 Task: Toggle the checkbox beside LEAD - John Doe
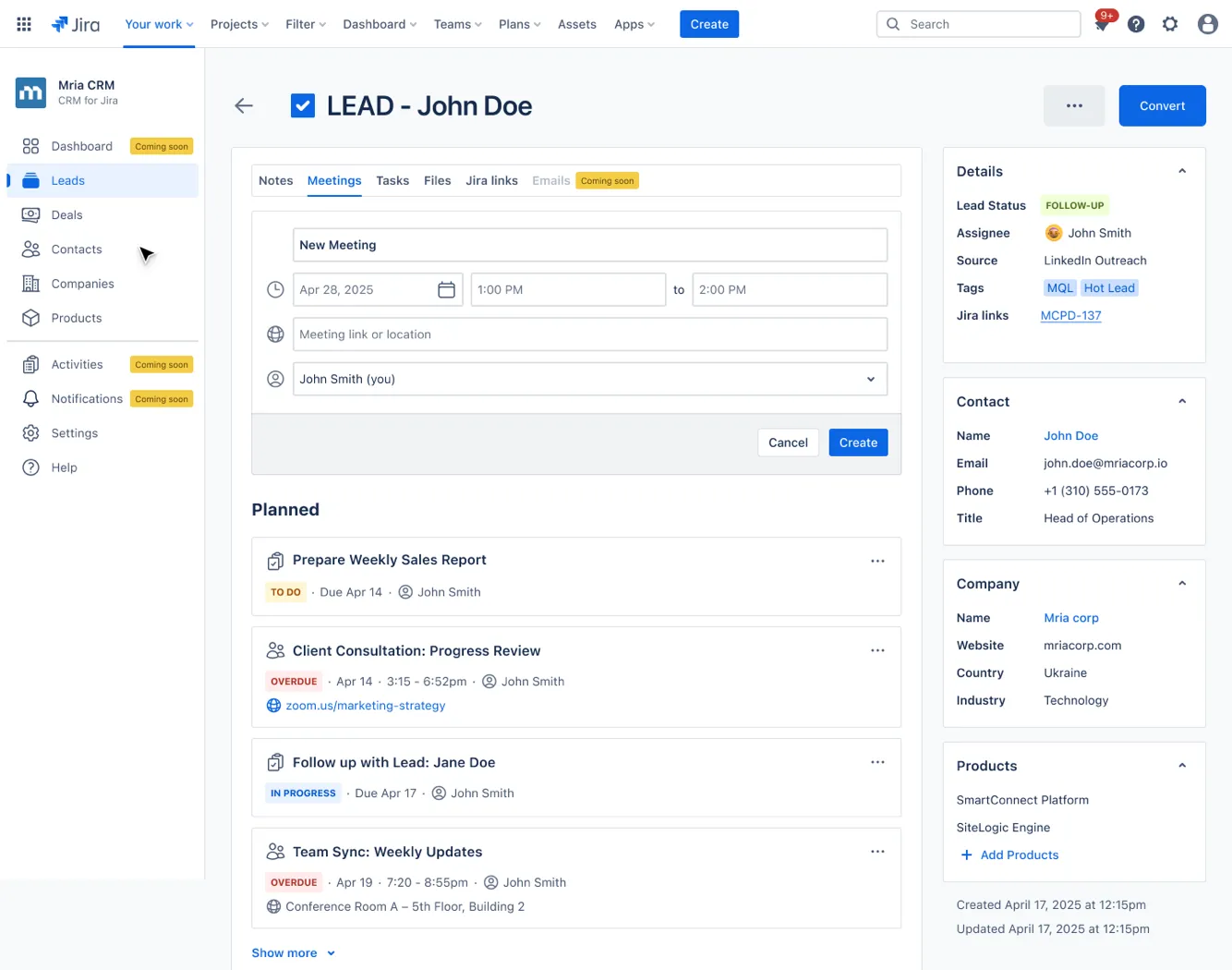pos(302,106)
